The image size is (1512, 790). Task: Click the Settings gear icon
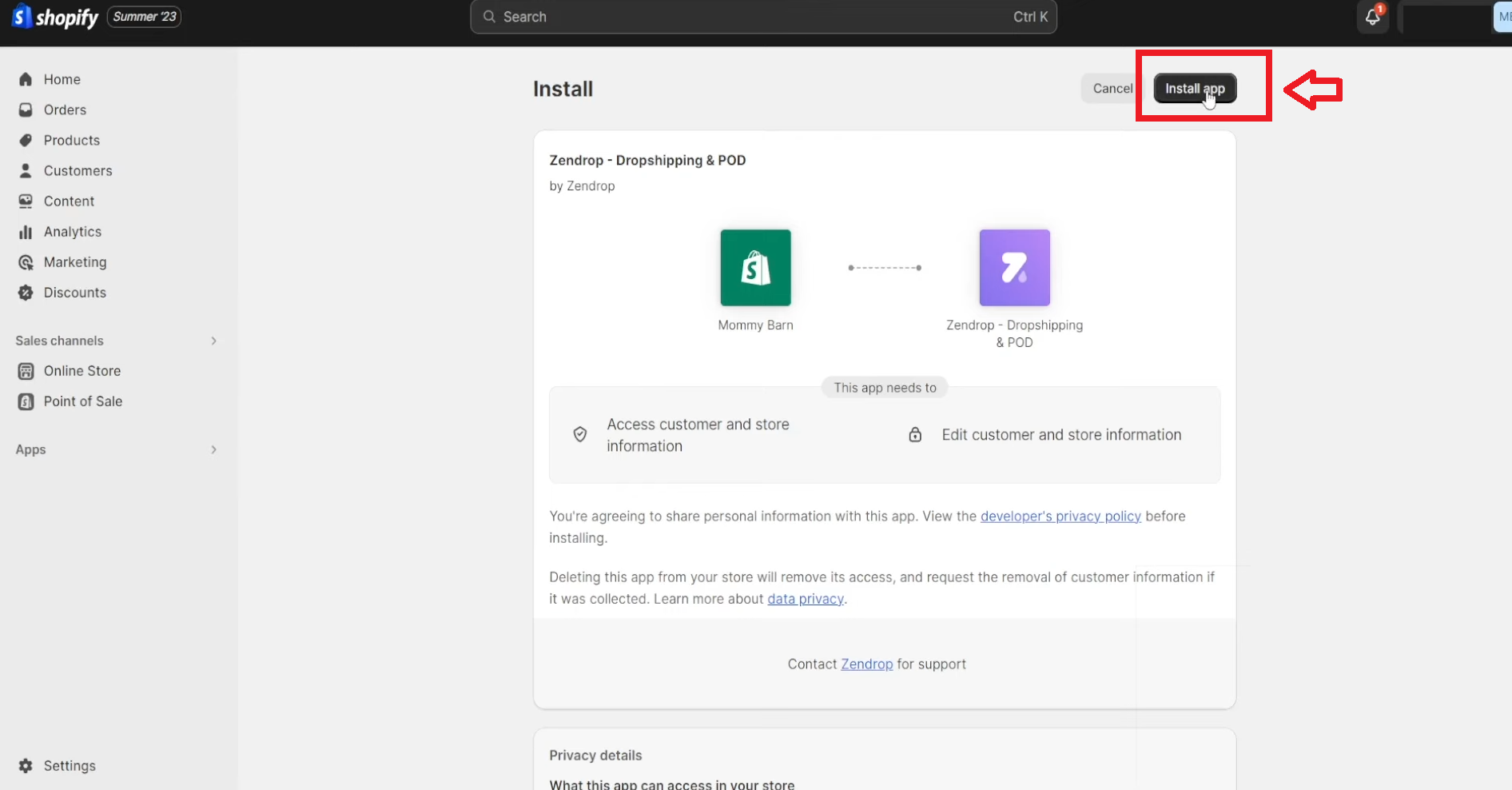[26, 766]
